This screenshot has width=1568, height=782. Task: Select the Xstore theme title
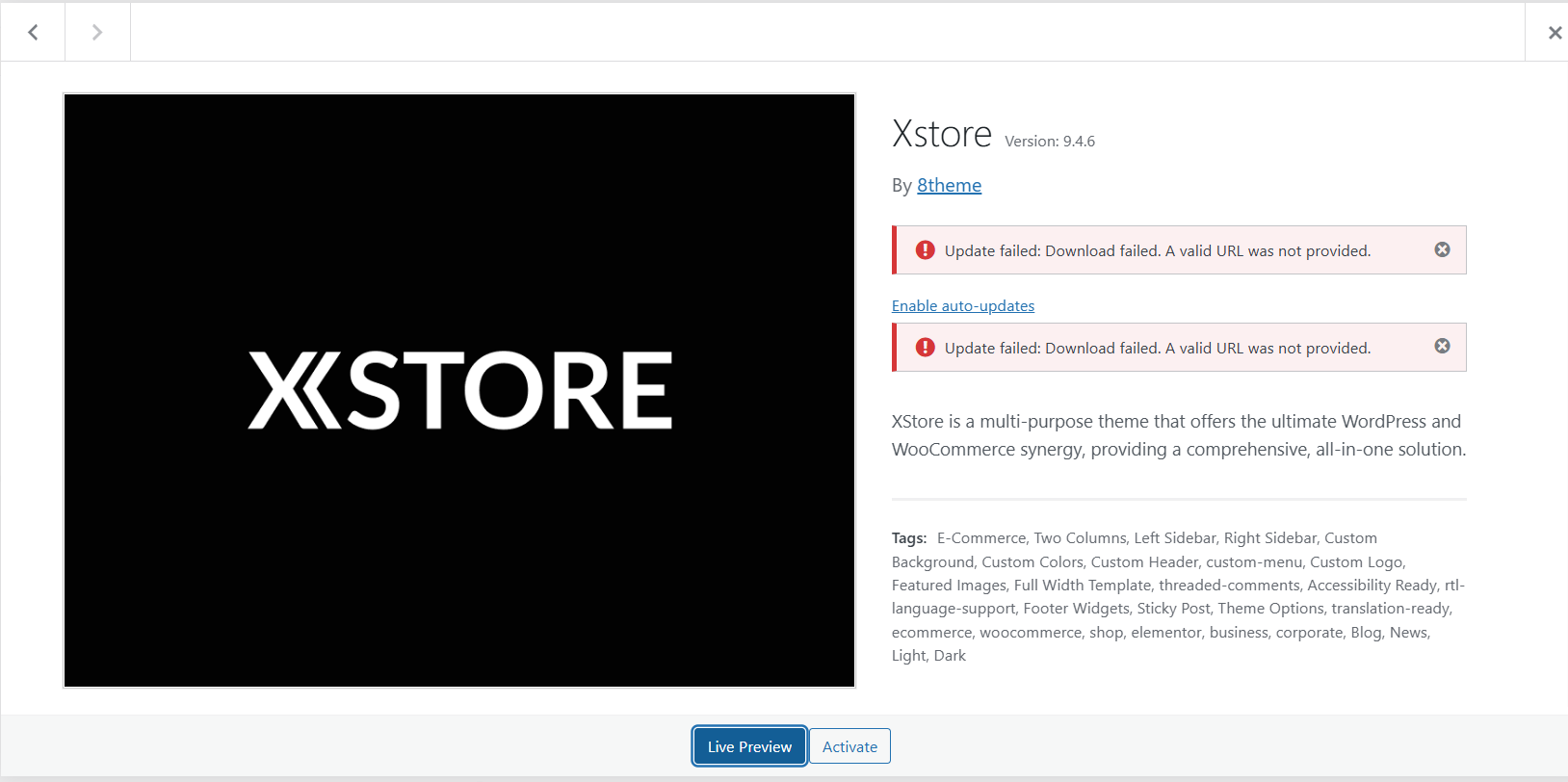click(941, 134)
